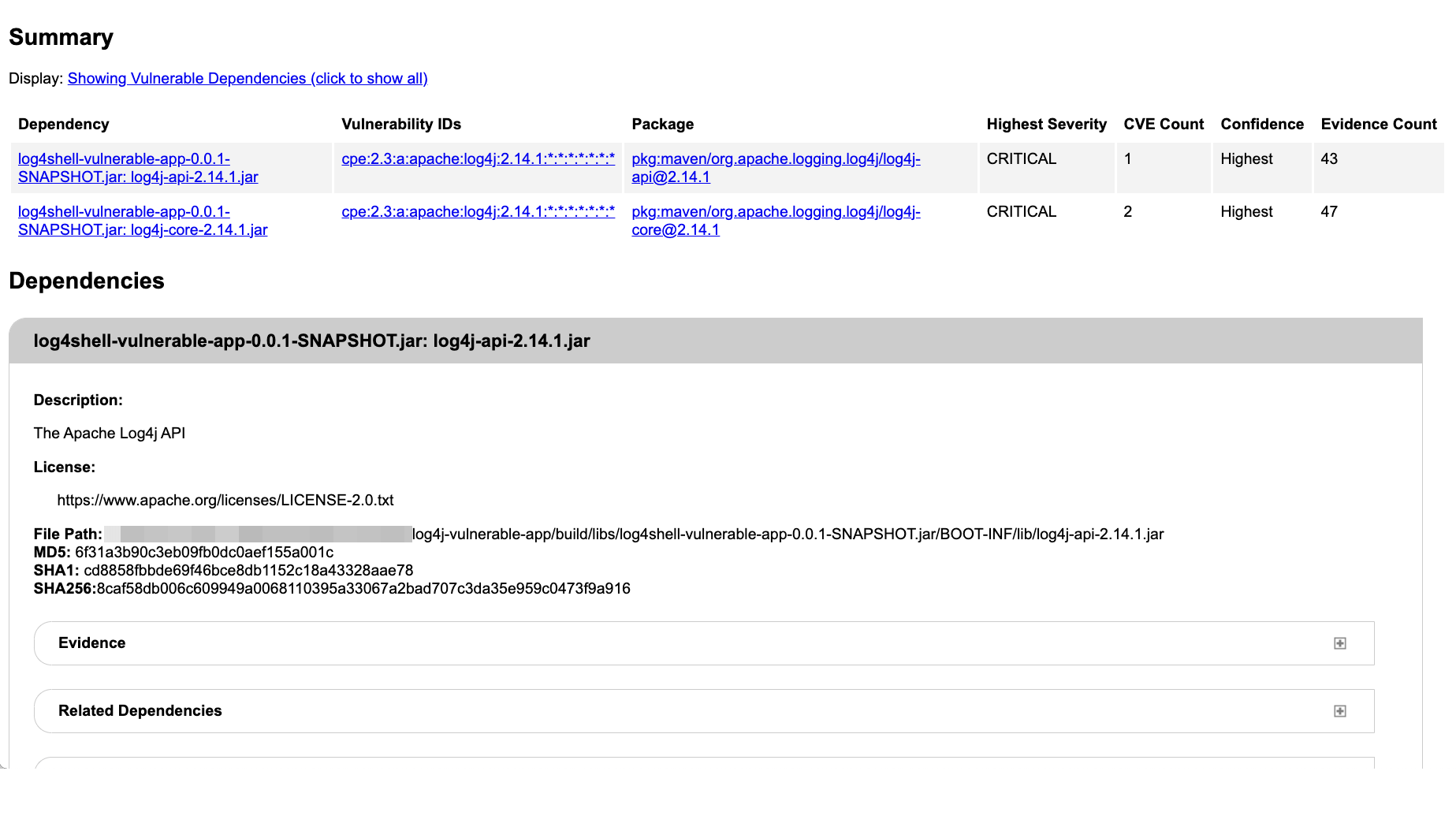This screenshot has width=1456, height=827.
Task: Open package link log4j-api@2.14.1
Action: pos(776,167)
